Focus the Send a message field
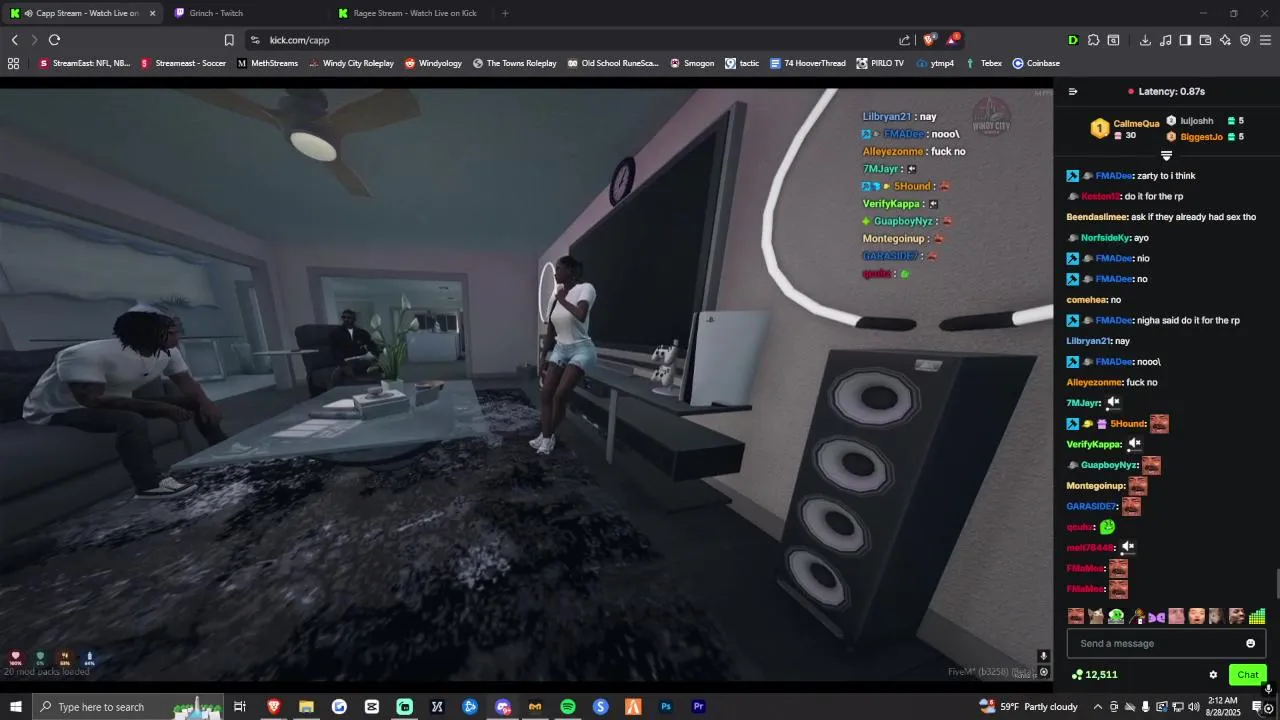 pos(1166,643)
